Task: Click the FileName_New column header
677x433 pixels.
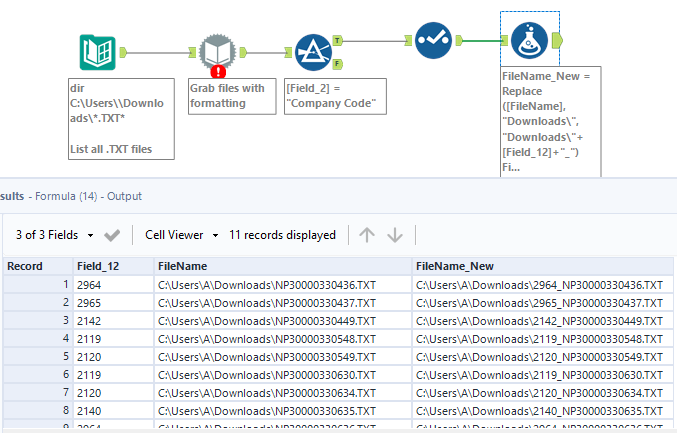Action: (542, 266)
